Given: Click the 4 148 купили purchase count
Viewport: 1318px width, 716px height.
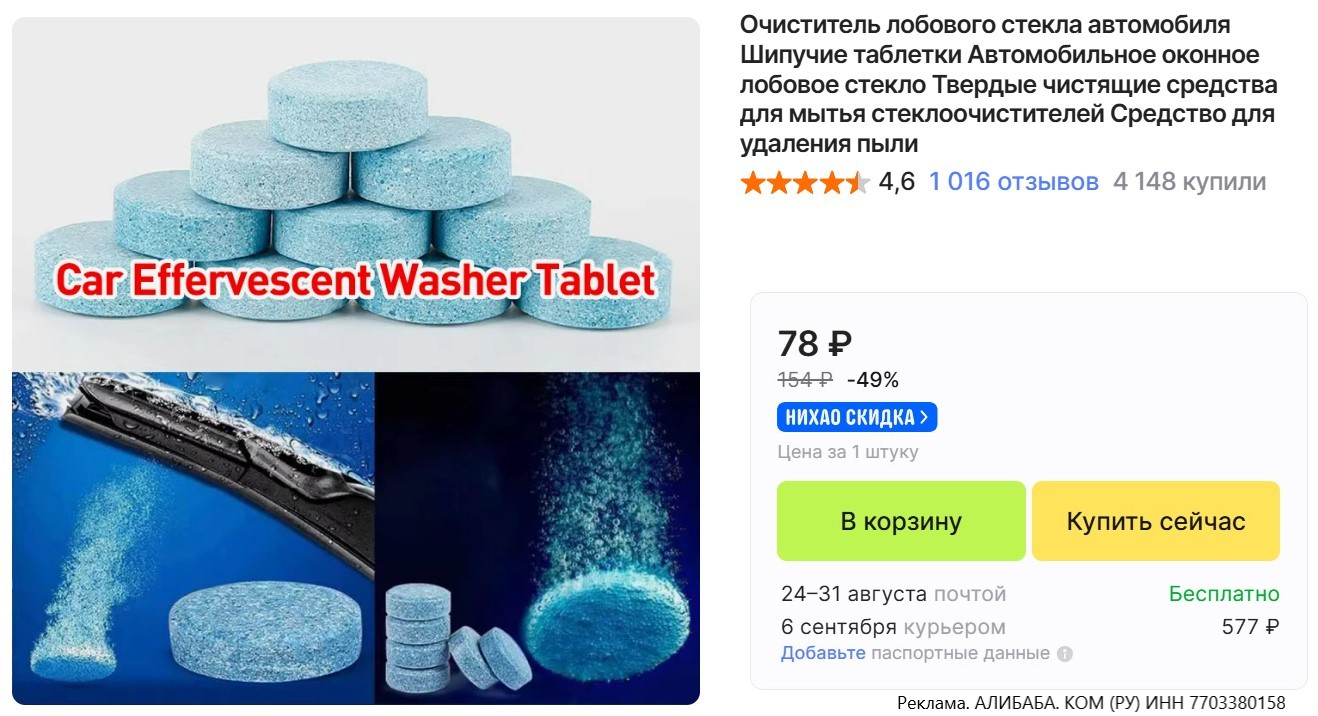Looking at the screenshot, I should (1189, 182).
